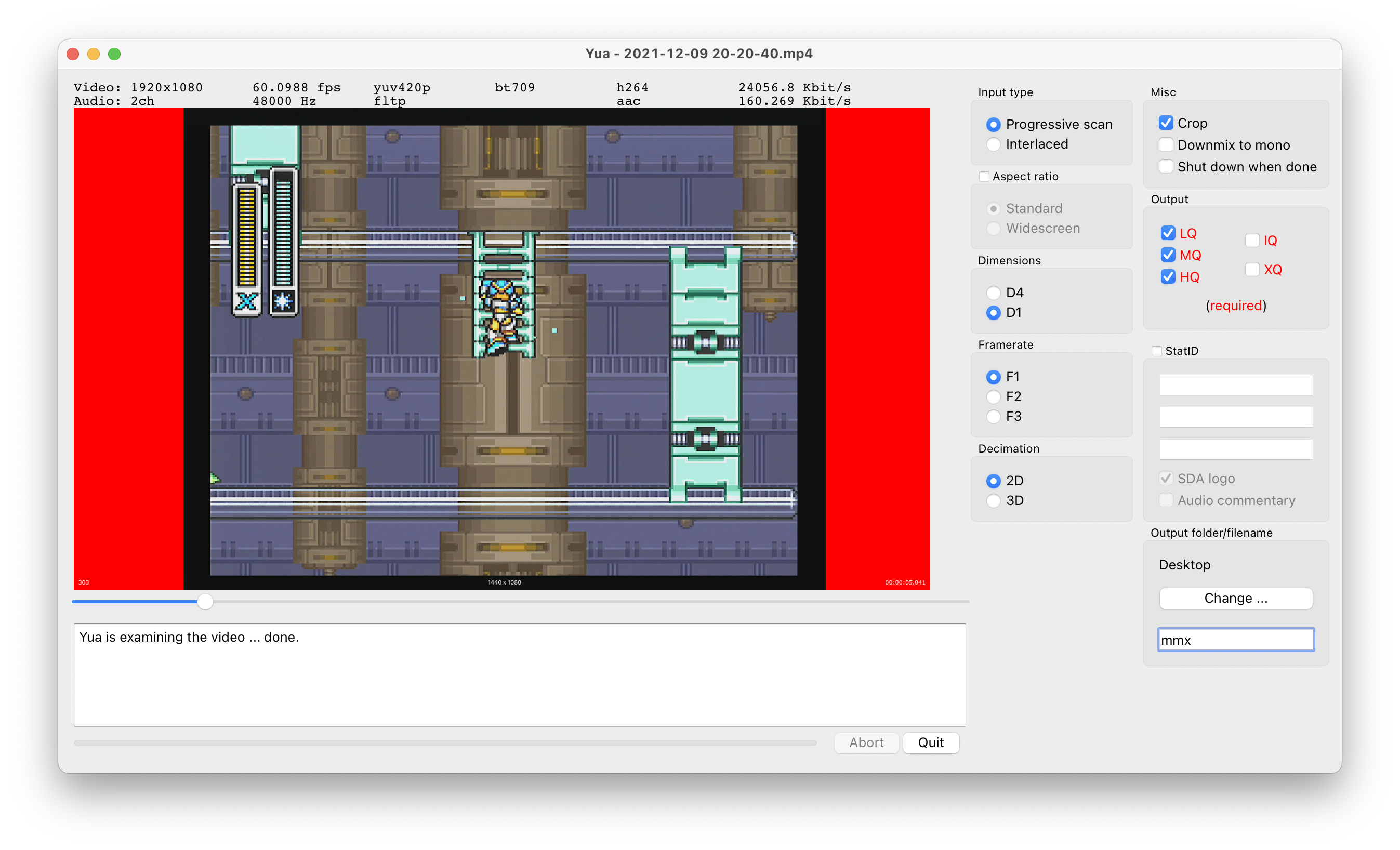Viewport: 1400px width, 850px height.
Task: Check the IQ output quality
Action: point(1252,241)
